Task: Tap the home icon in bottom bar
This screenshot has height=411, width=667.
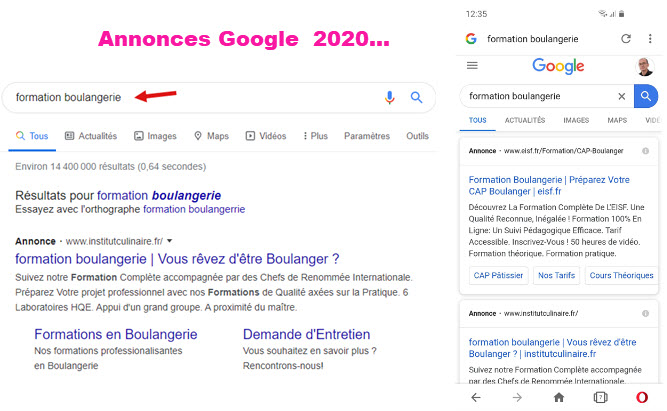Action: (x=559, y=397)
